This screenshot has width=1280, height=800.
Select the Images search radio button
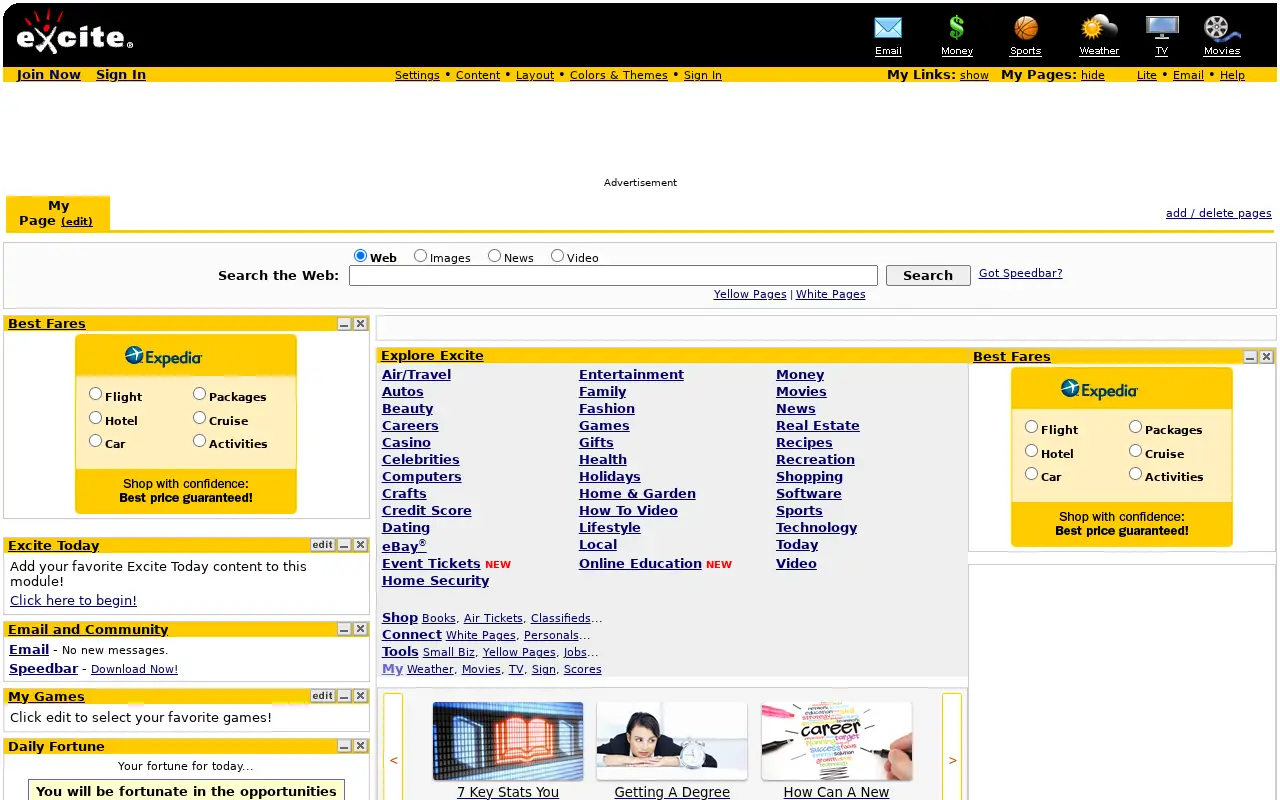point(420,256)
